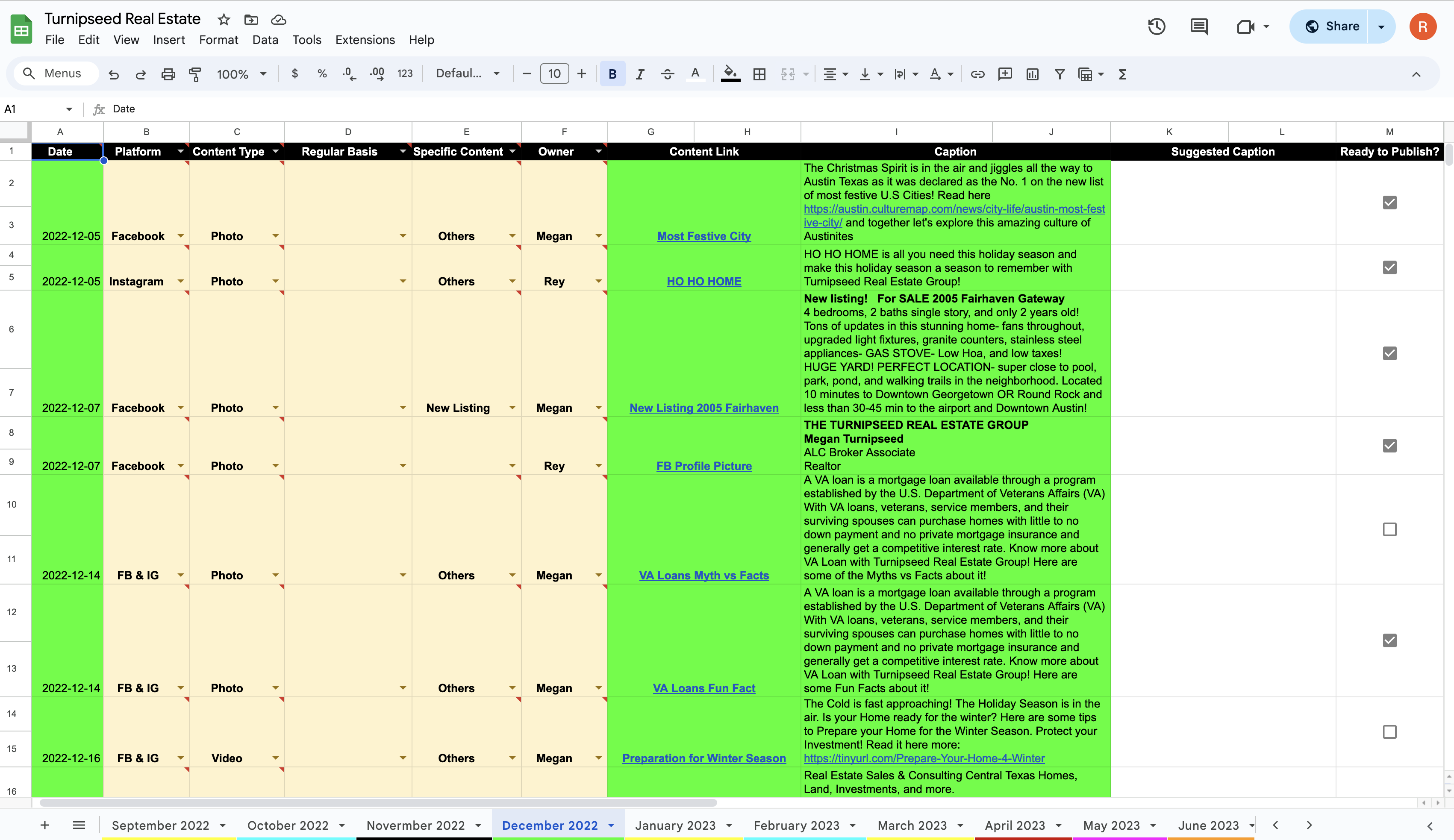
Task: Check cloud document status icon
Action: [279, 20]
